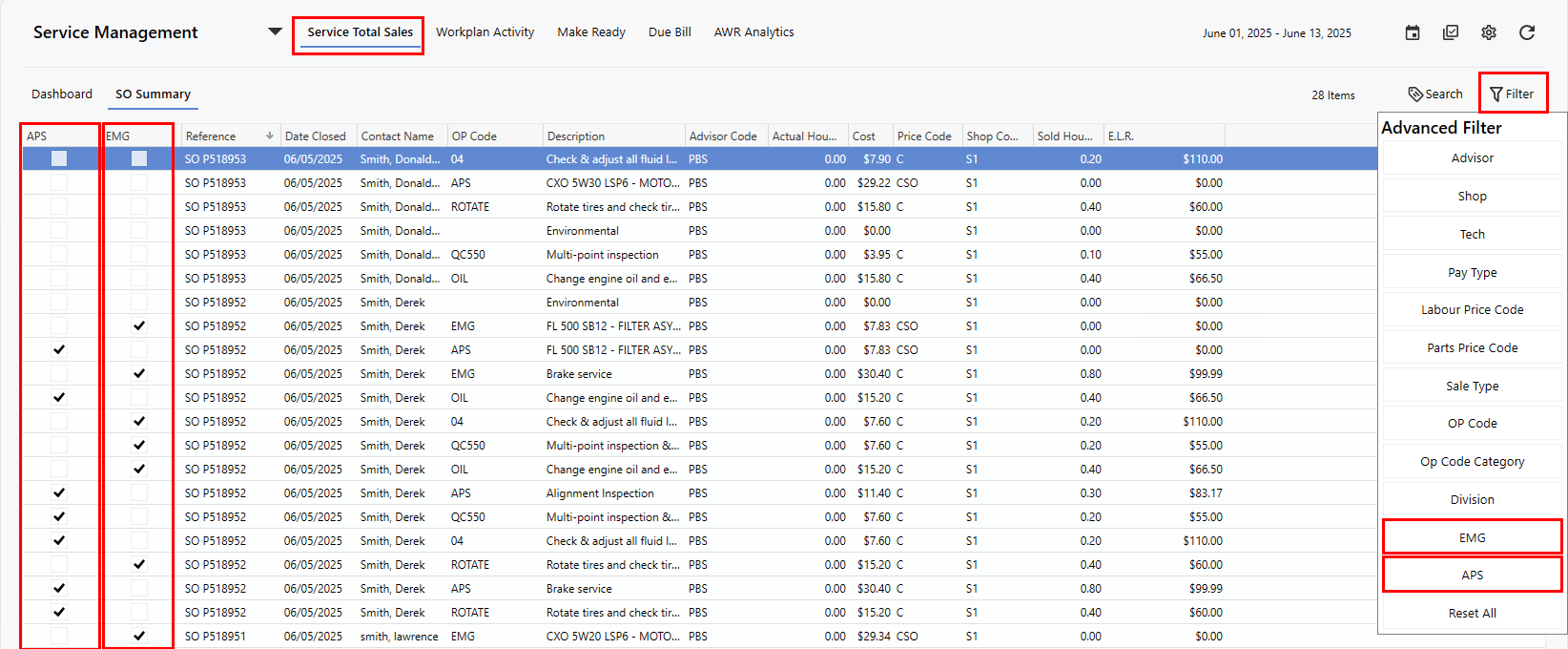
Task: Click the Date Closed column header
Action: click(x=316, y=136)
